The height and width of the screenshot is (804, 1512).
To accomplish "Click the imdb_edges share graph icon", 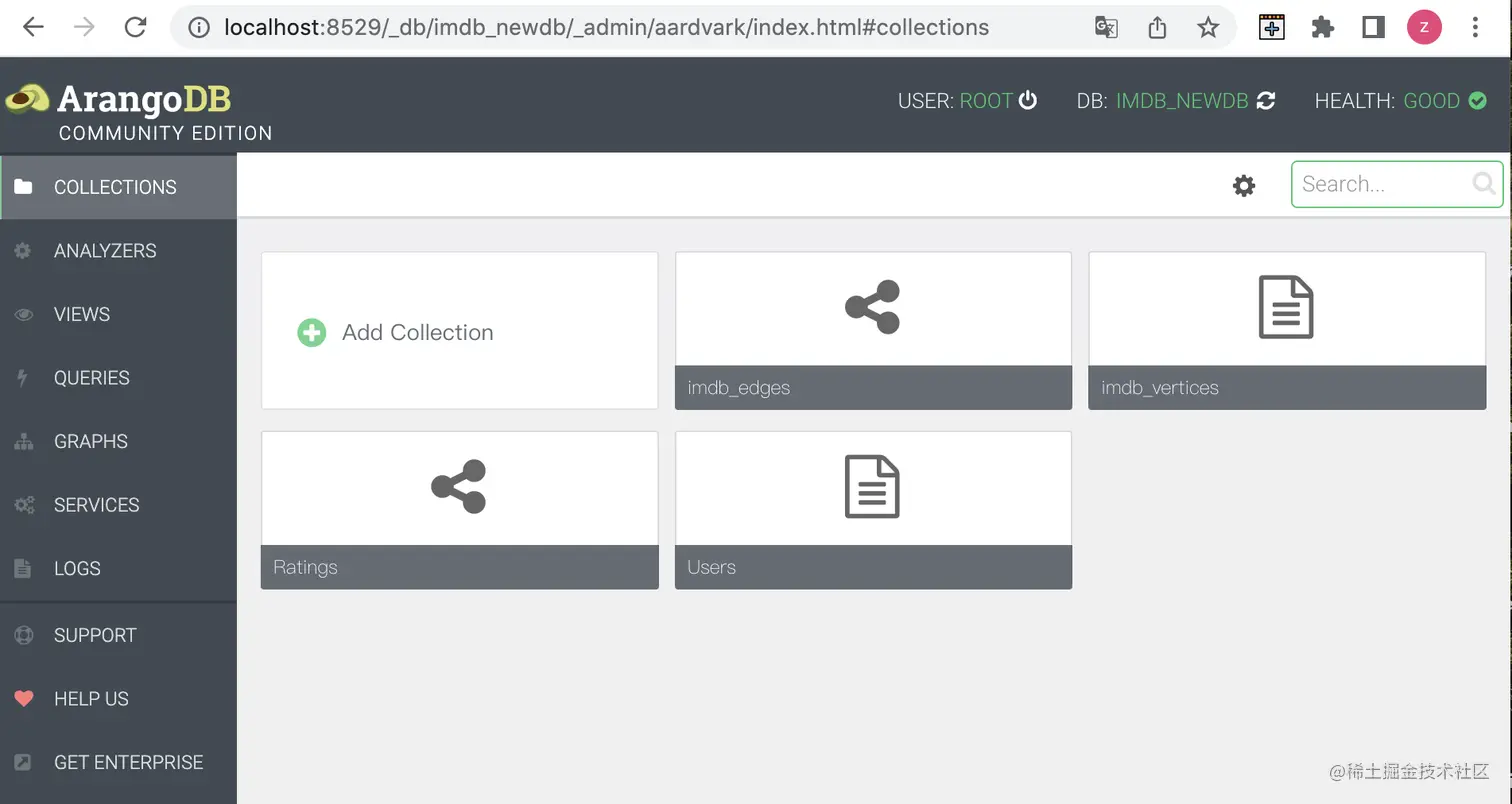I will point(872,307).
